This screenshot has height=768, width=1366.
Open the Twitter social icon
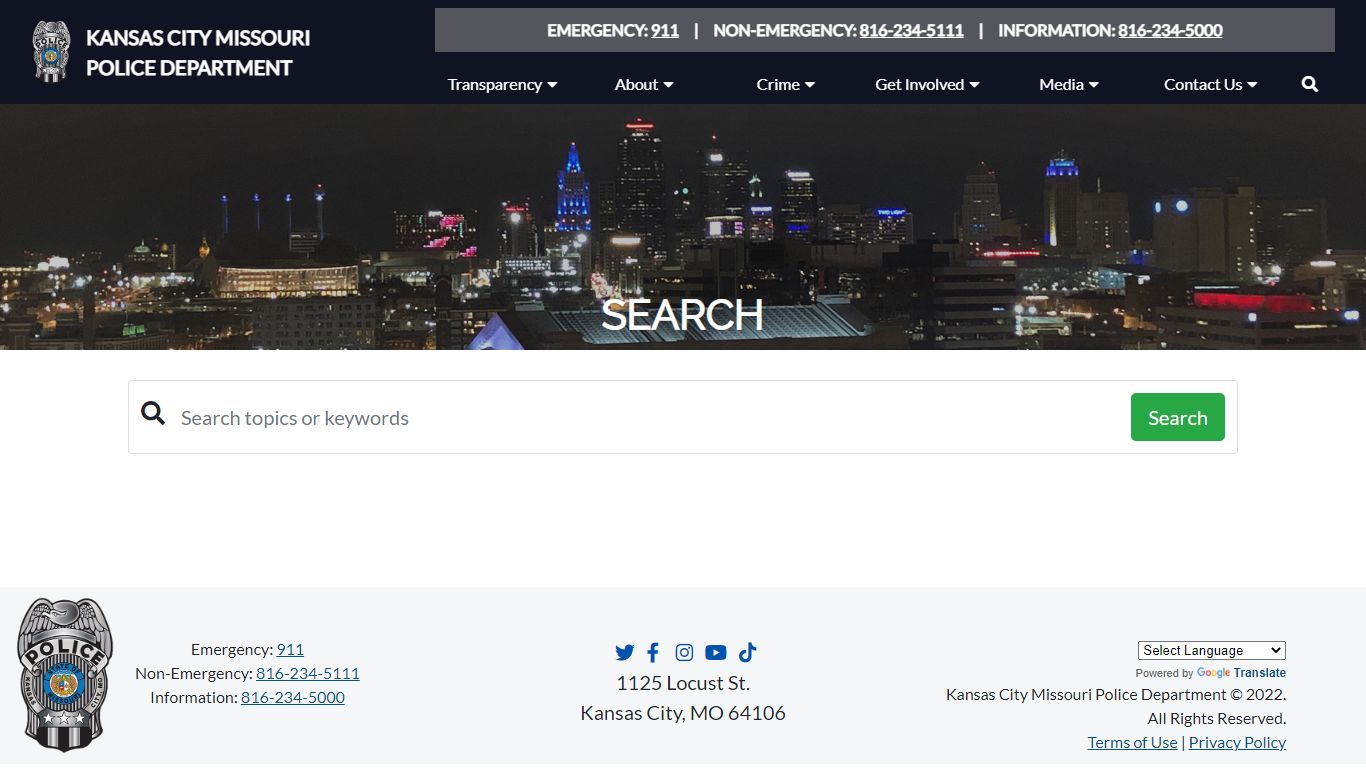coord(625,653)
